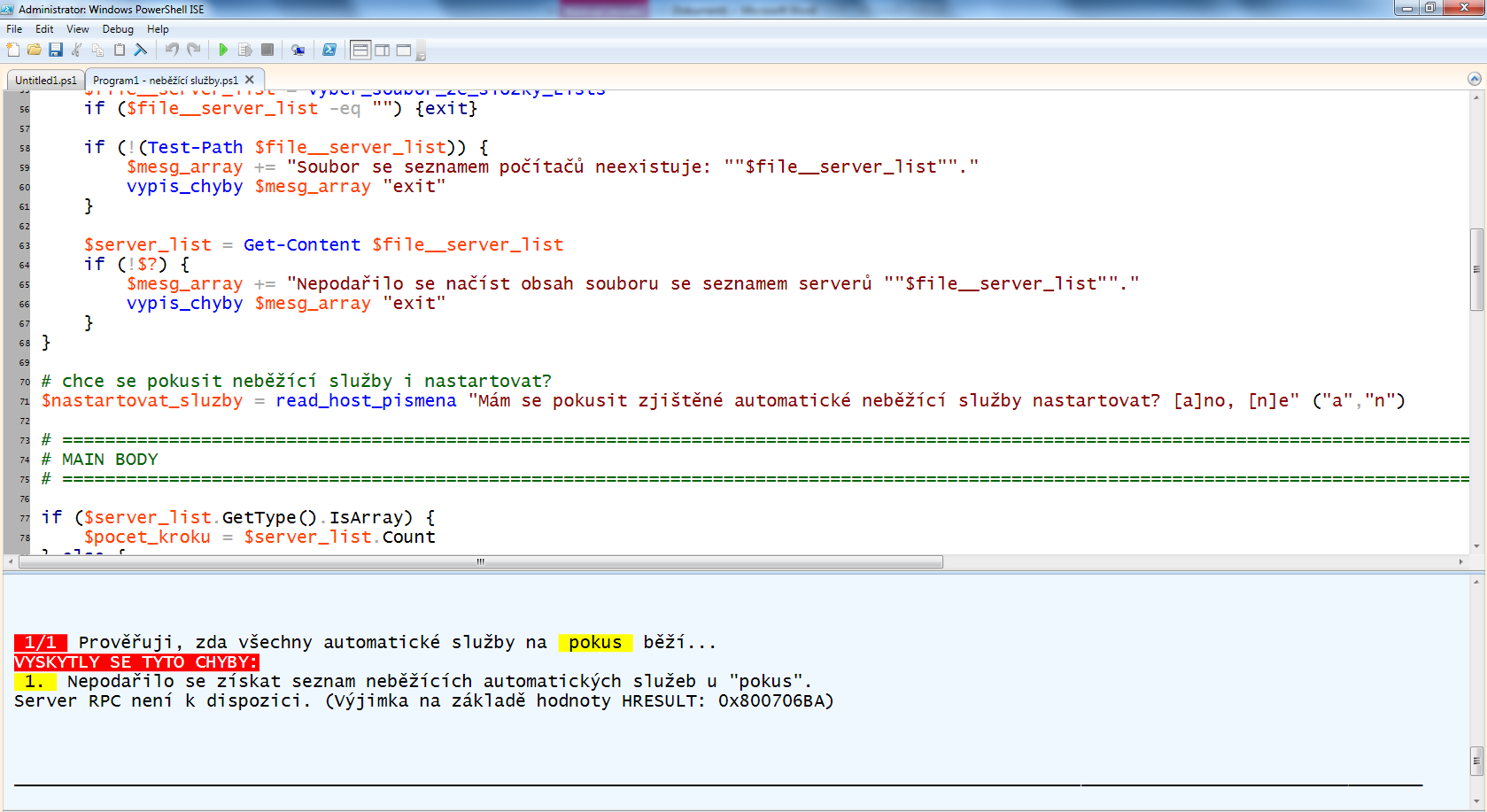Click 'vypis_chyby' call on line 66

coord(184,303)
